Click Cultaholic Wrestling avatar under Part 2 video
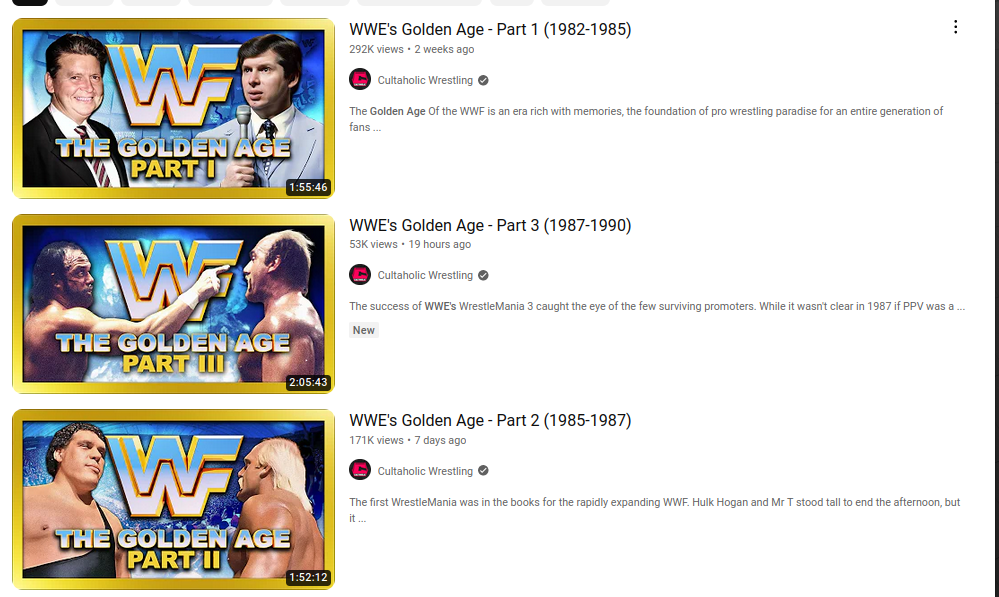 point(360,470)
